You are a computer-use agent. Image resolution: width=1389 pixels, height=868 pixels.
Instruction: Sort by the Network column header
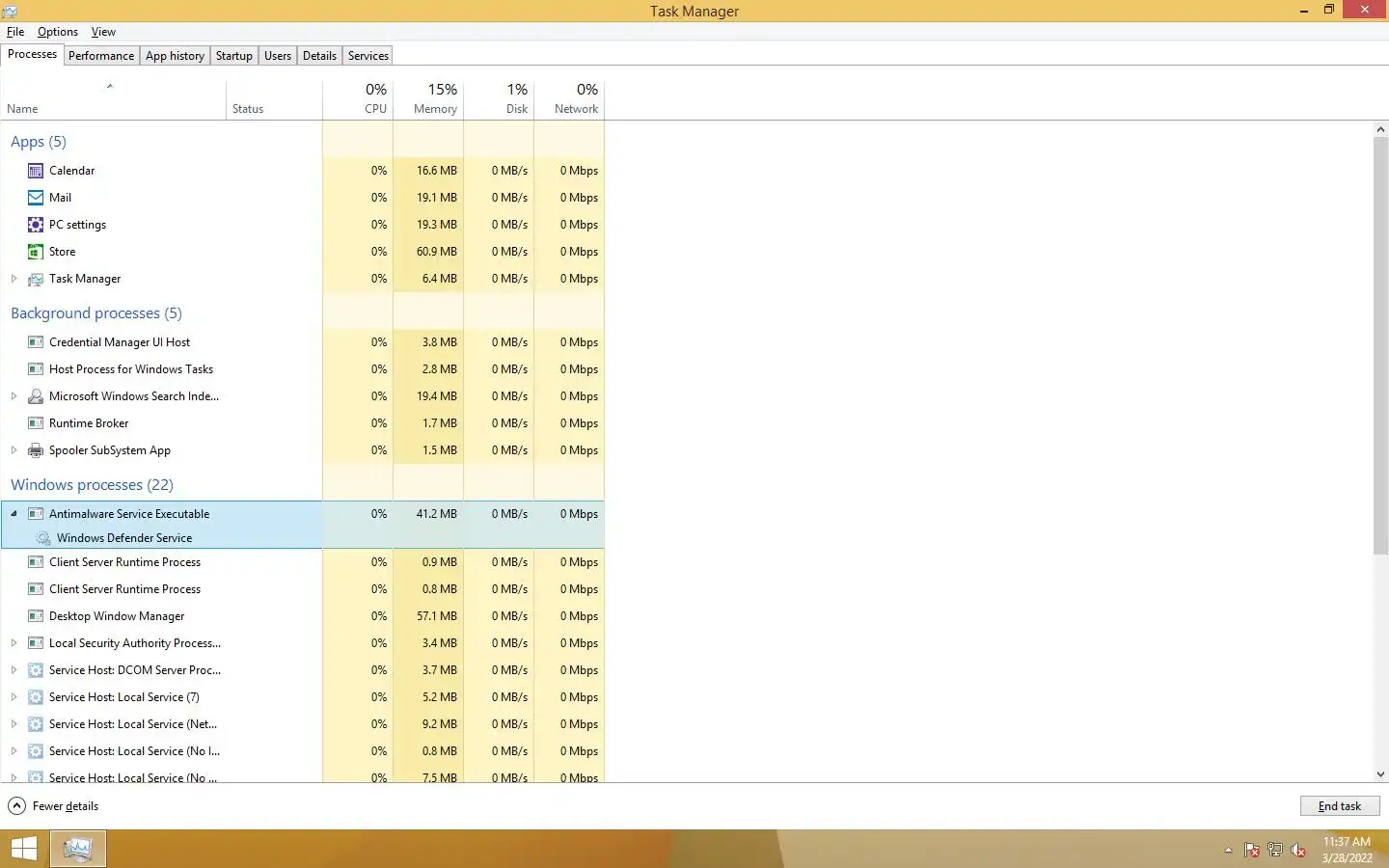tap(569, 99)
